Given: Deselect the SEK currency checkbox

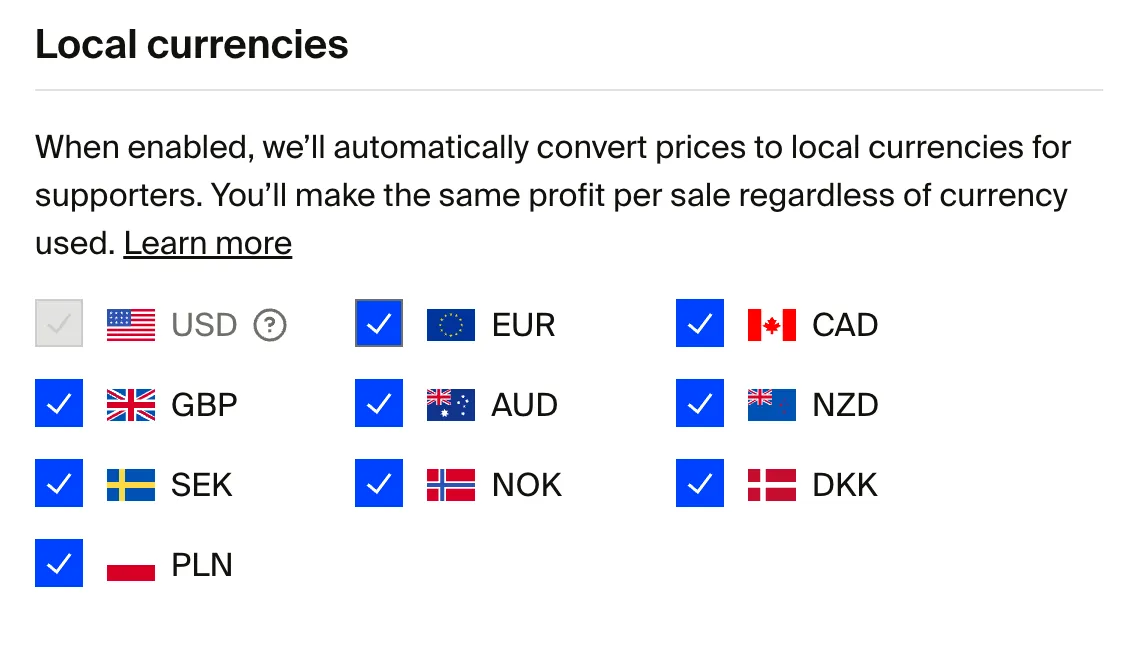Looking at the screenshot, I should pyautogui.click(x=59, y=483).
